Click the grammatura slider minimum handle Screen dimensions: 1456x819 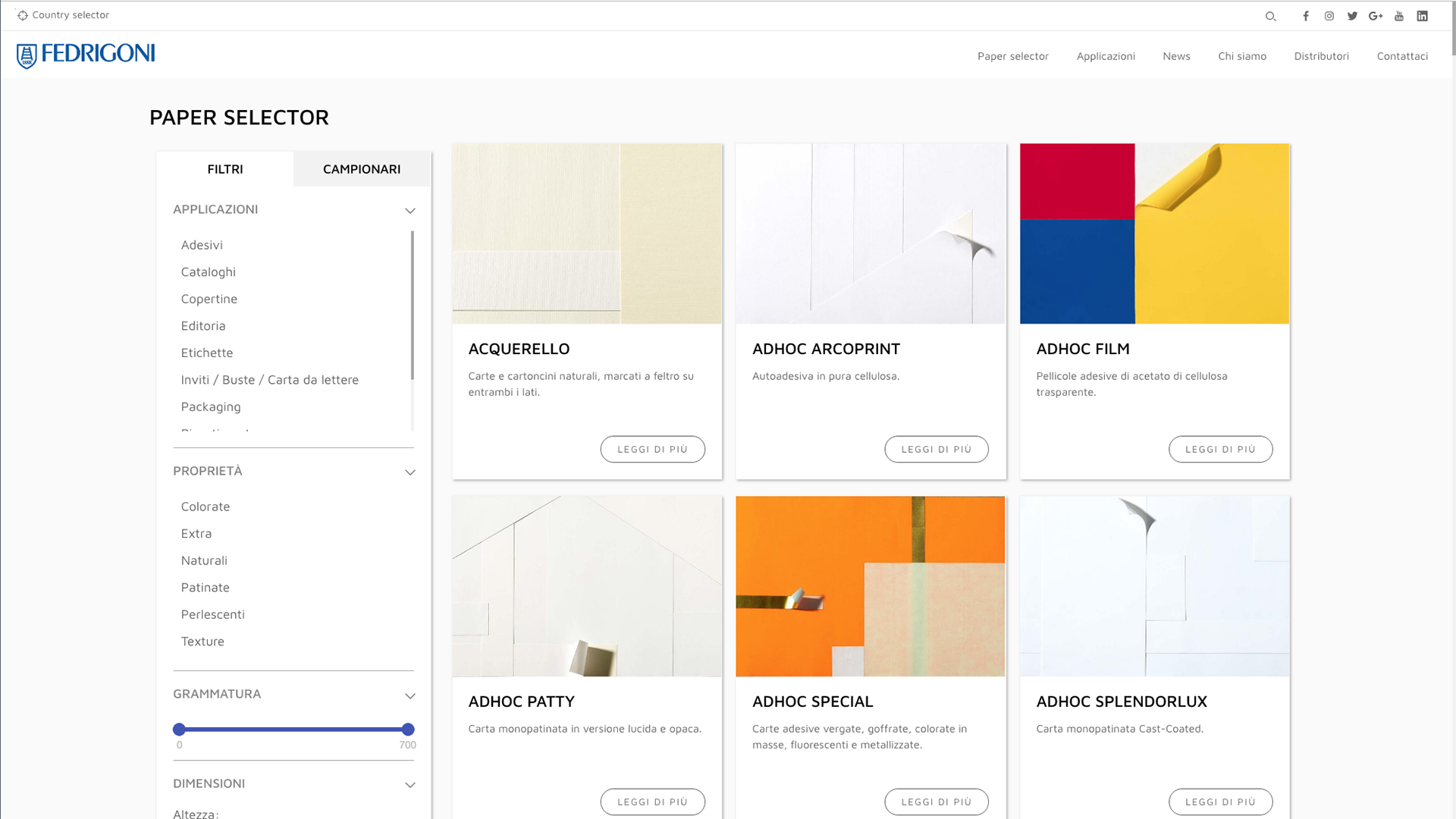tap(179, 730)
